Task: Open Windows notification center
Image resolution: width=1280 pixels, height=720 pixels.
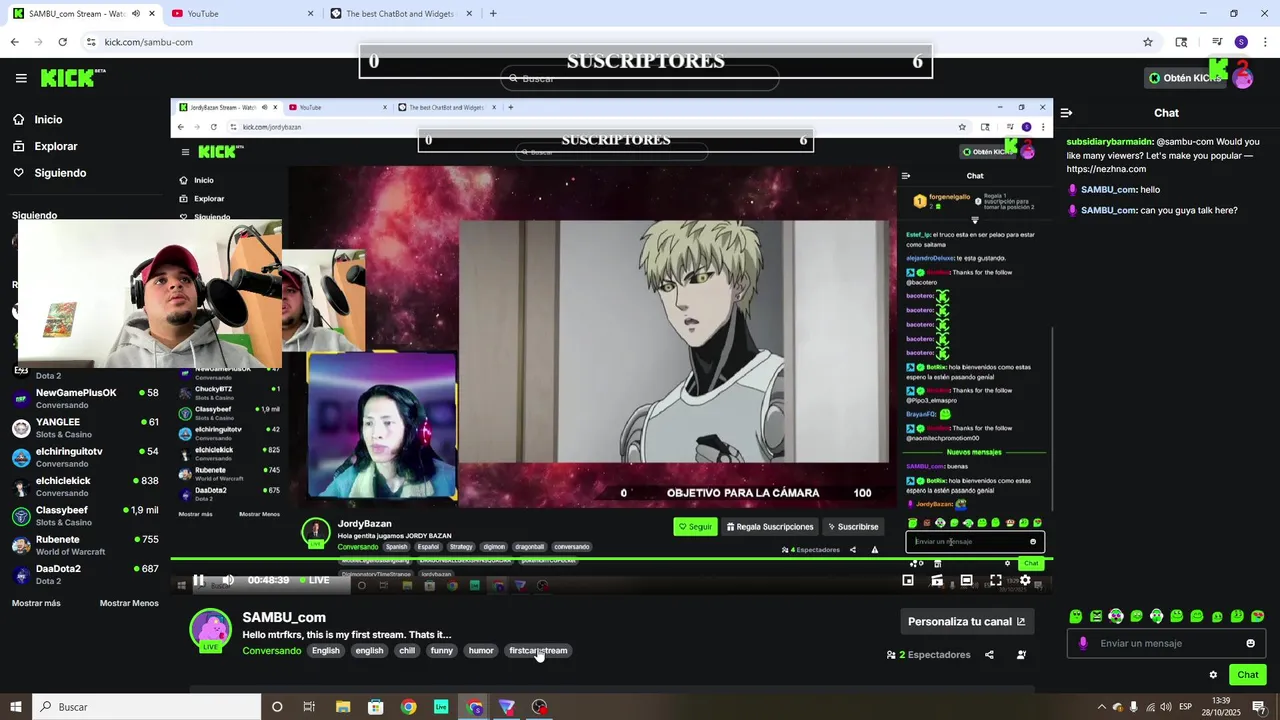Action: point(1259,707)
